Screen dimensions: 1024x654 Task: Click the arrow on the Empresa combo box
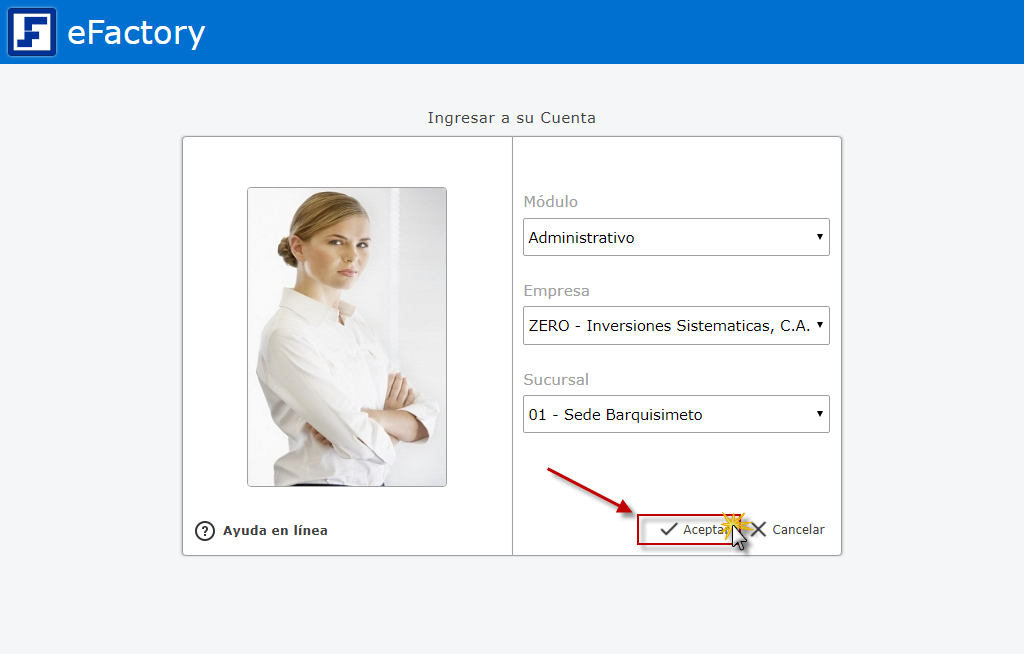(819, 326)
